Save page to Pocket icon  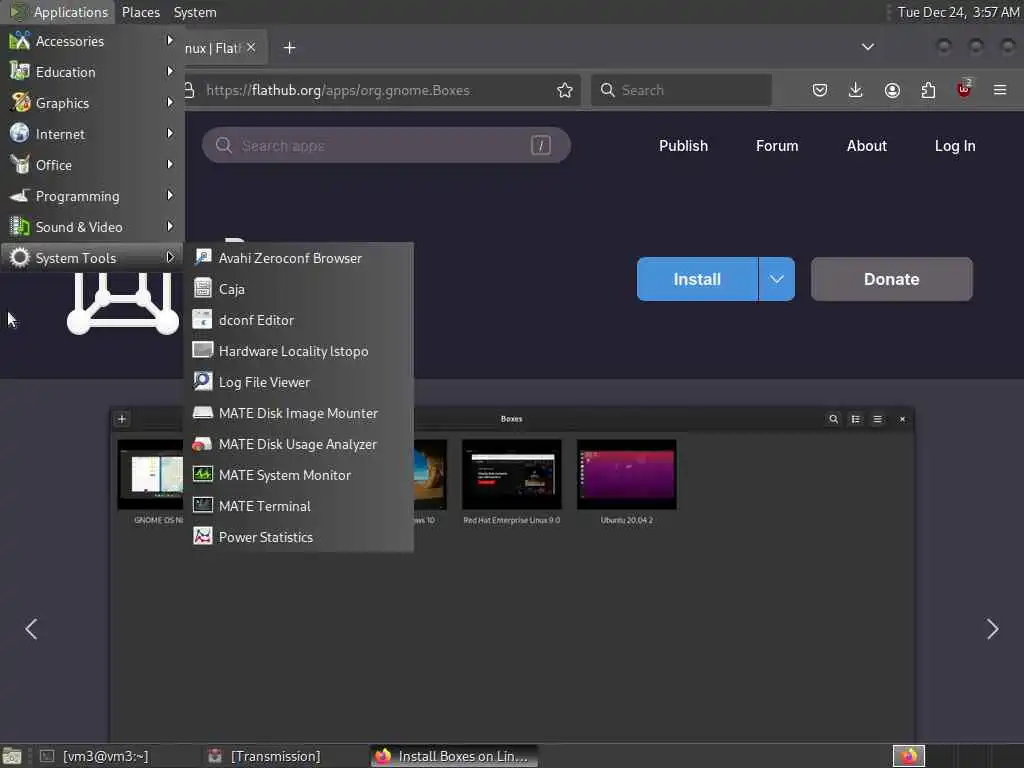click(820, 90)
